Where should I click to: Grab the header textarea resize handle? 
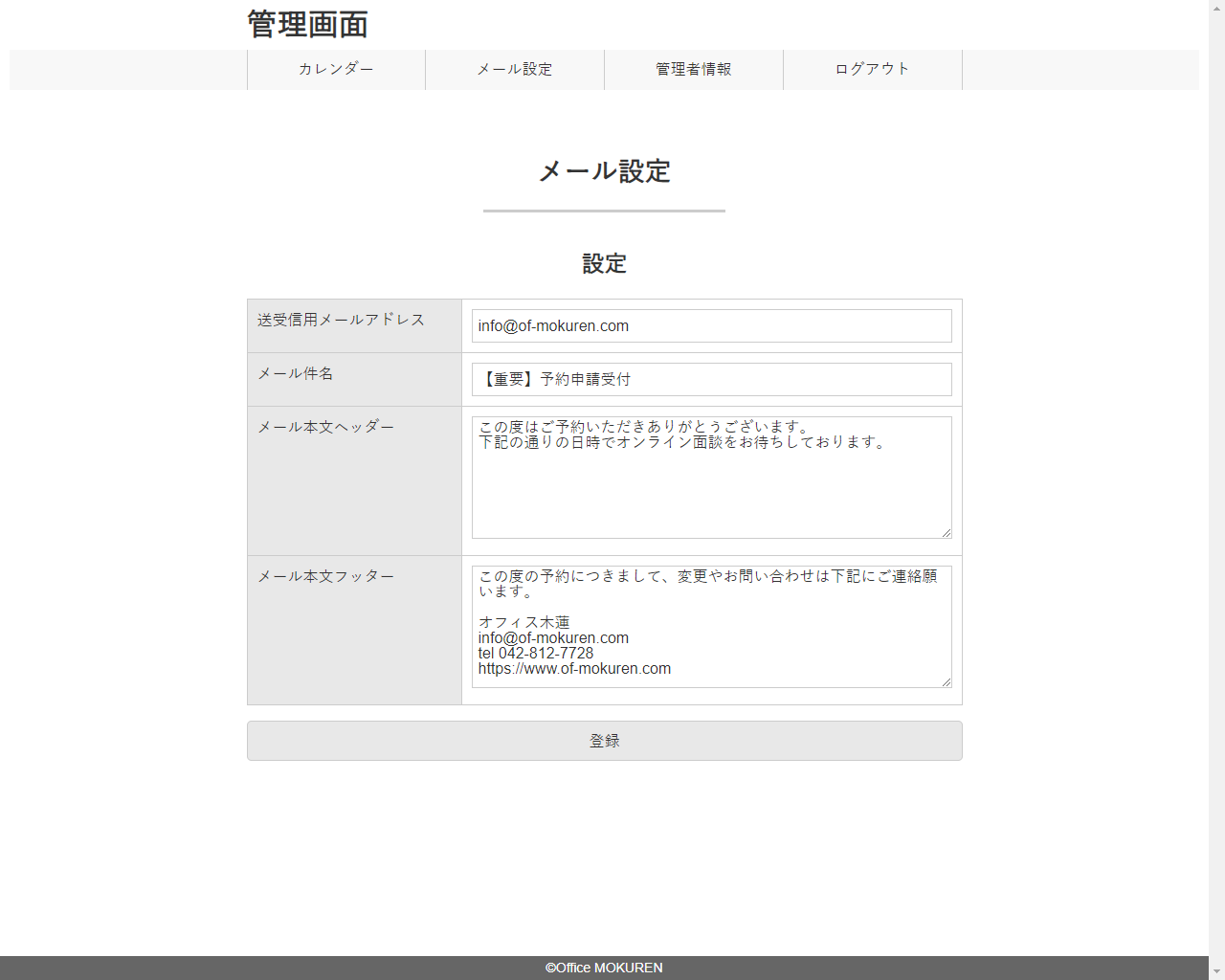point(946,532)
